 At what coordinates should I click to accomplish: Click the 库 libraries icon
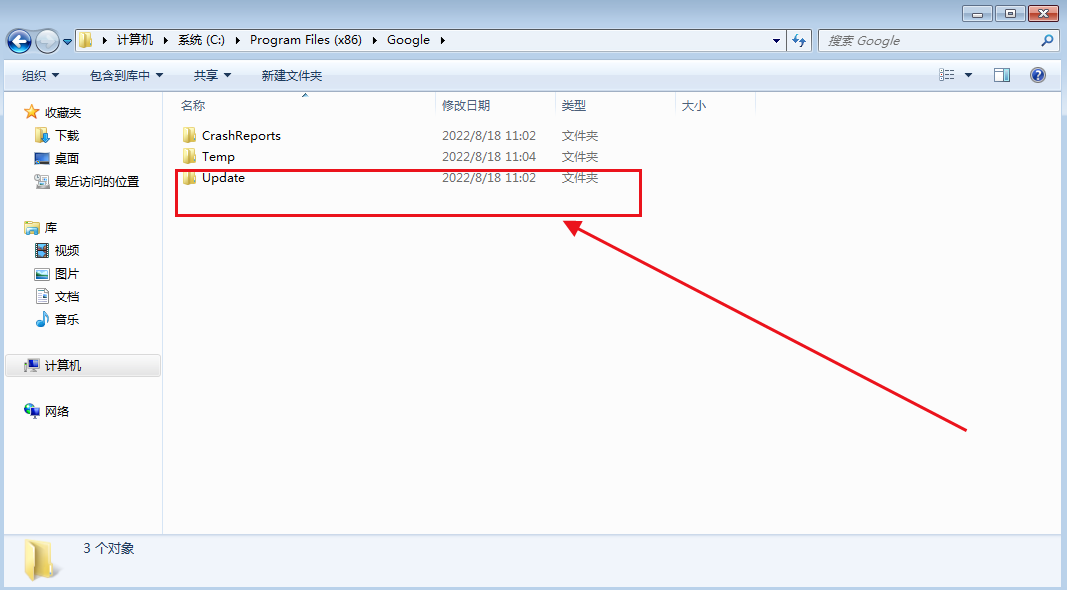click(x=31, y=227)
